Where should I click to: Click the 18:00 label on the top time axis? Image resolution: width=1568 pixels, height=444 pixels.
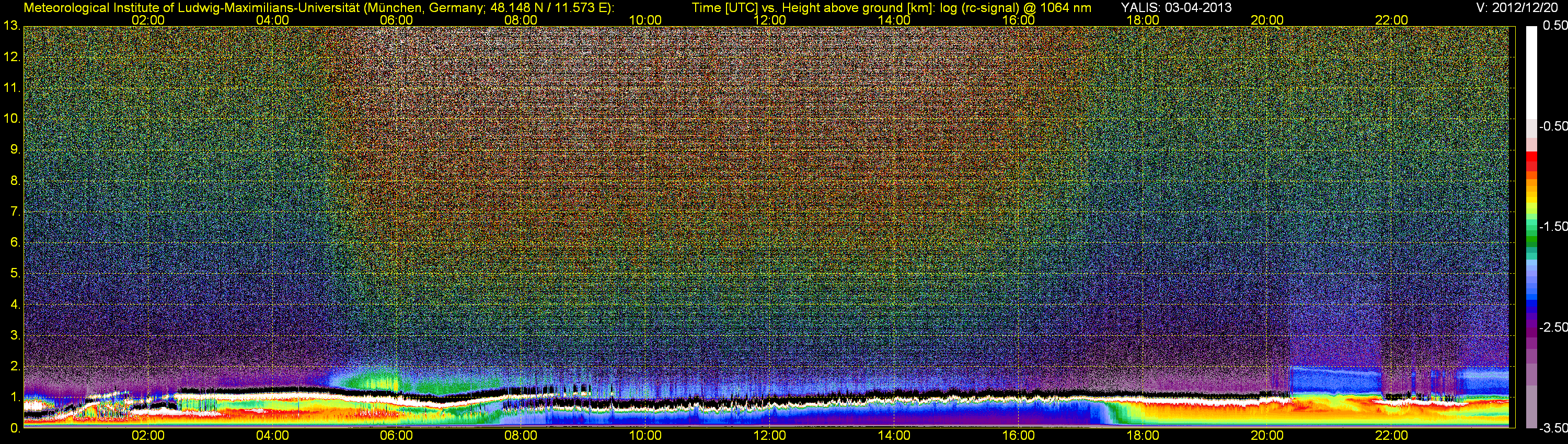1143,20
